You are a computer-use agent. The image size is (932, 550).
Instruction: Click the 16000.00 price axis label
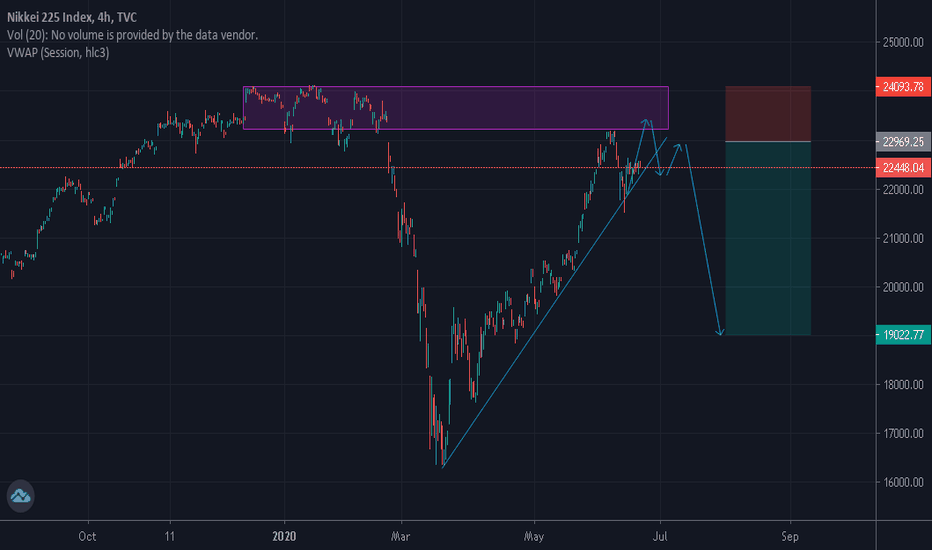(x=903, y=482)
